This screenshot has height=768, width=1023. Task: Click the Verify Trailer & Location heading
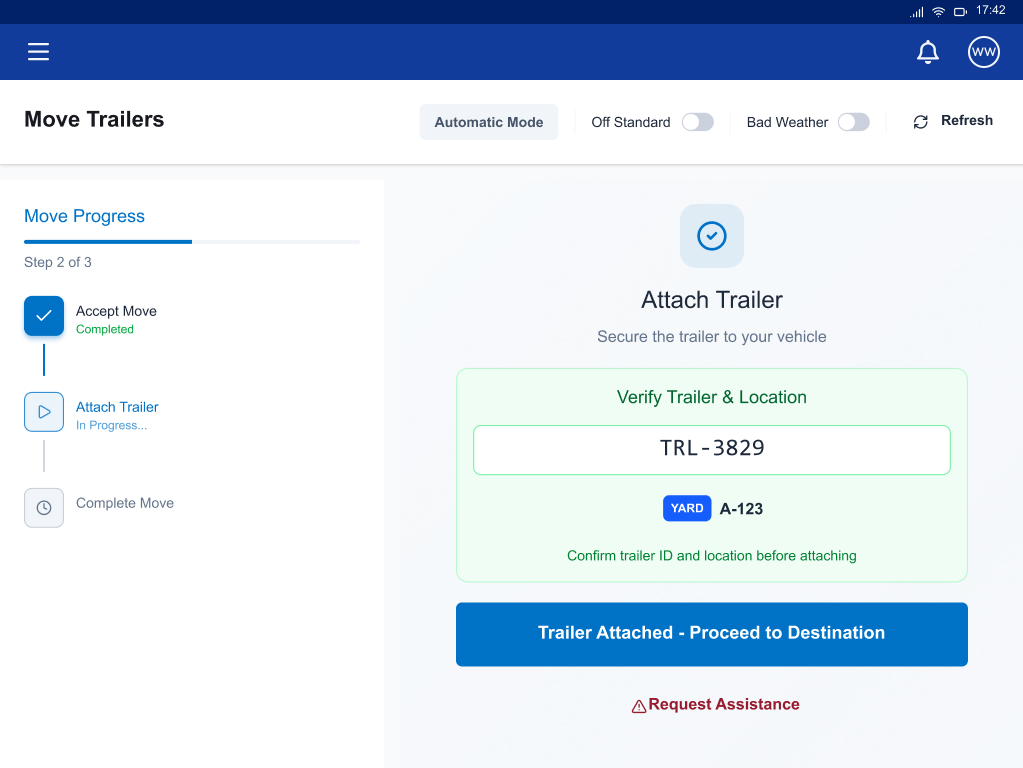point(711,397)
